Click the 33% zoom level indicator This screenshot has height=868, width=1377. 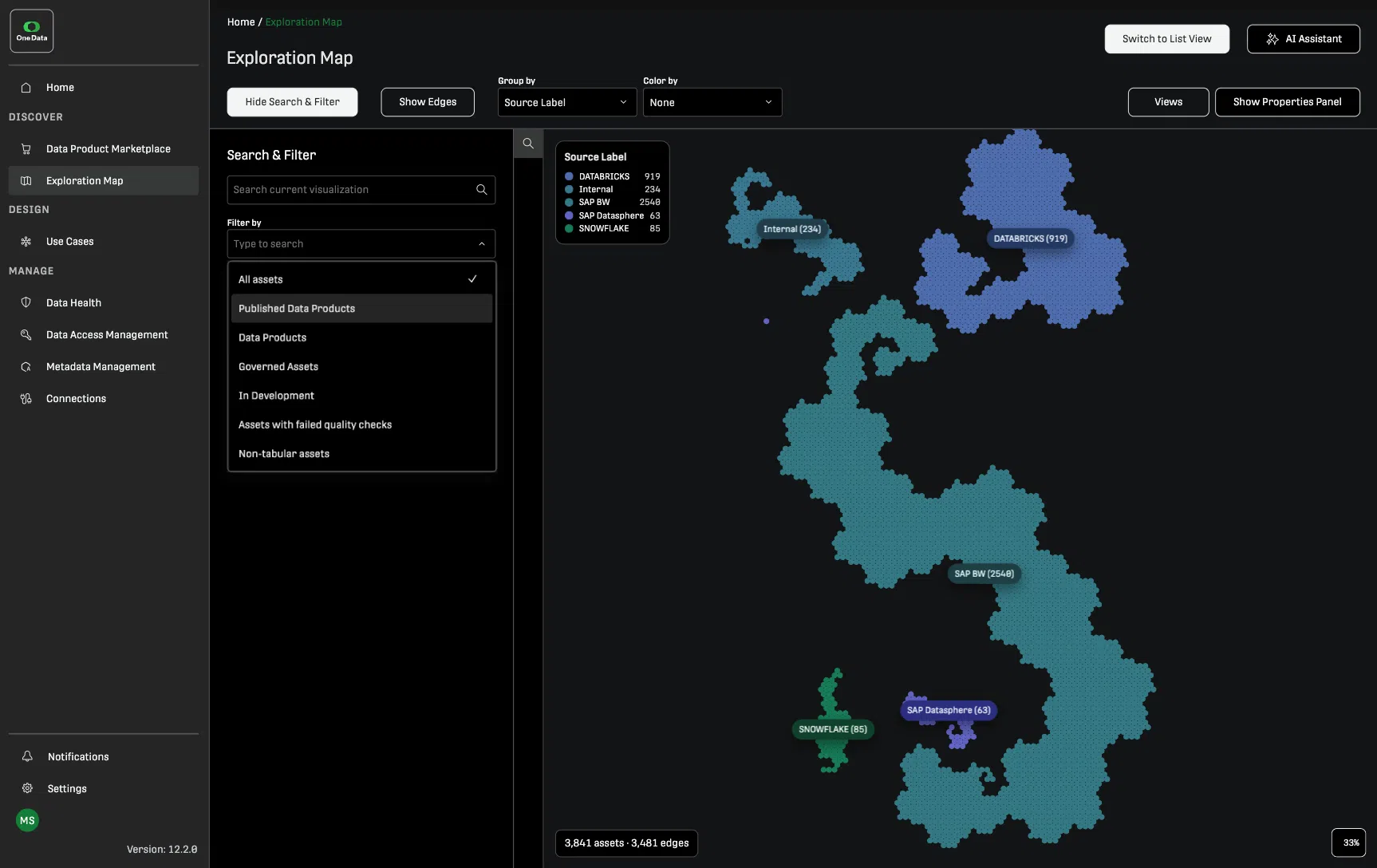click(1349, 842)
